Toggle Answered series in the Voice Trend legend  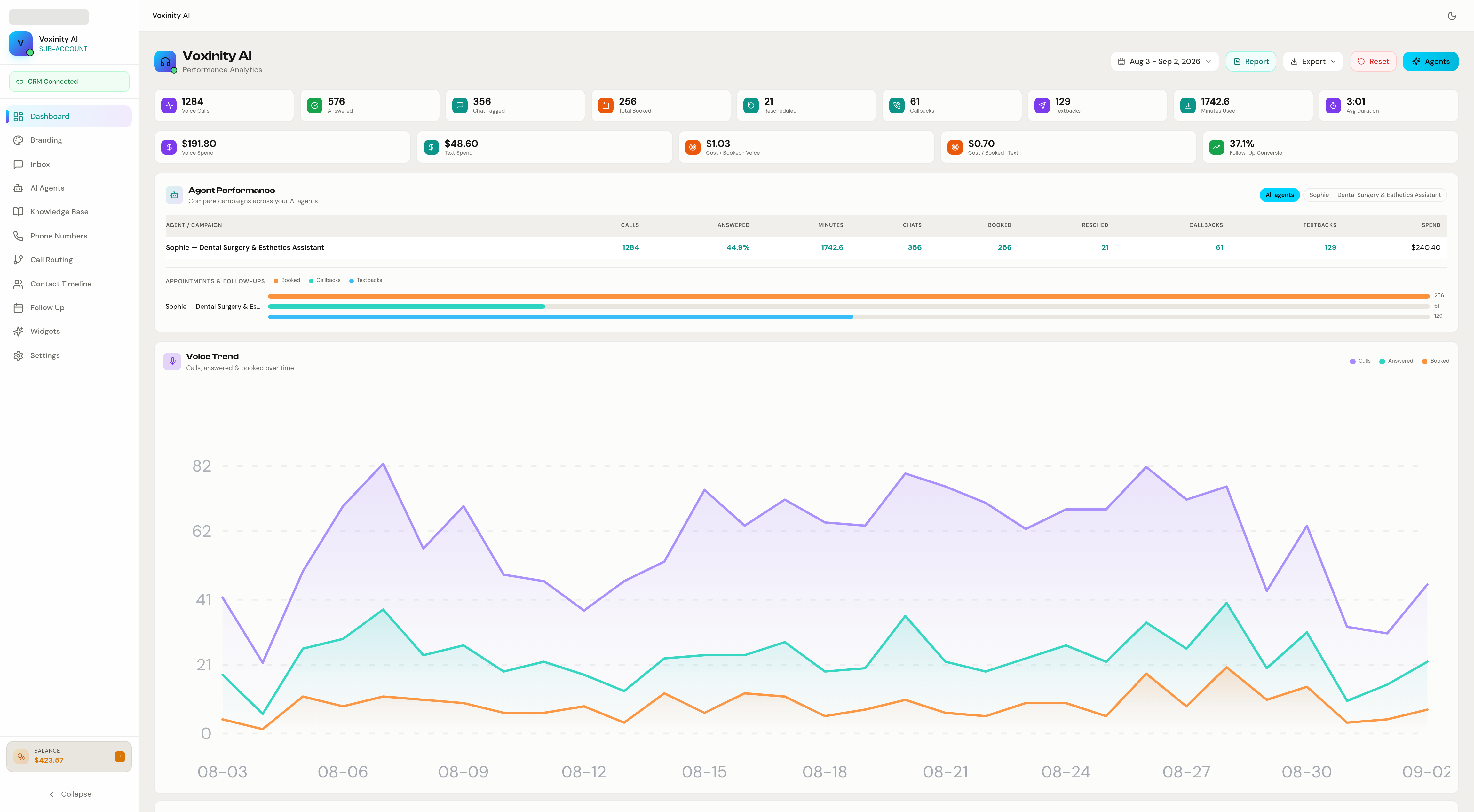(1396, 361)
